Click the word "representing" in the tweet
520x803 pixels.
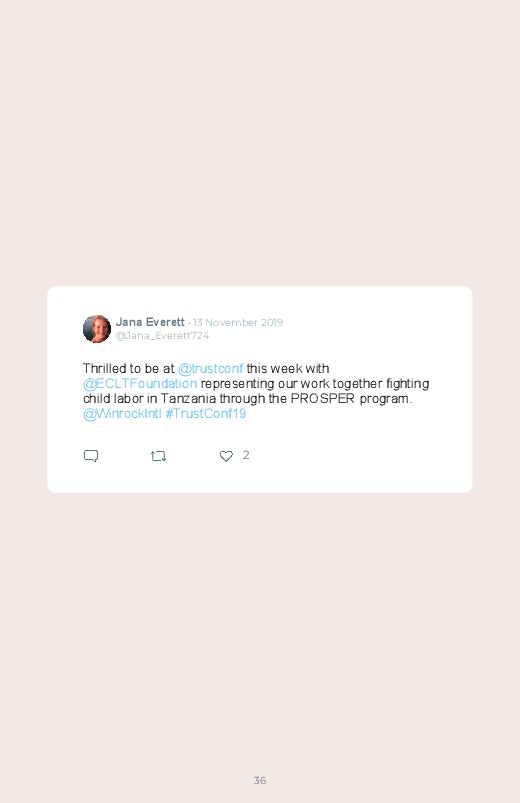(x=237, y=384)
